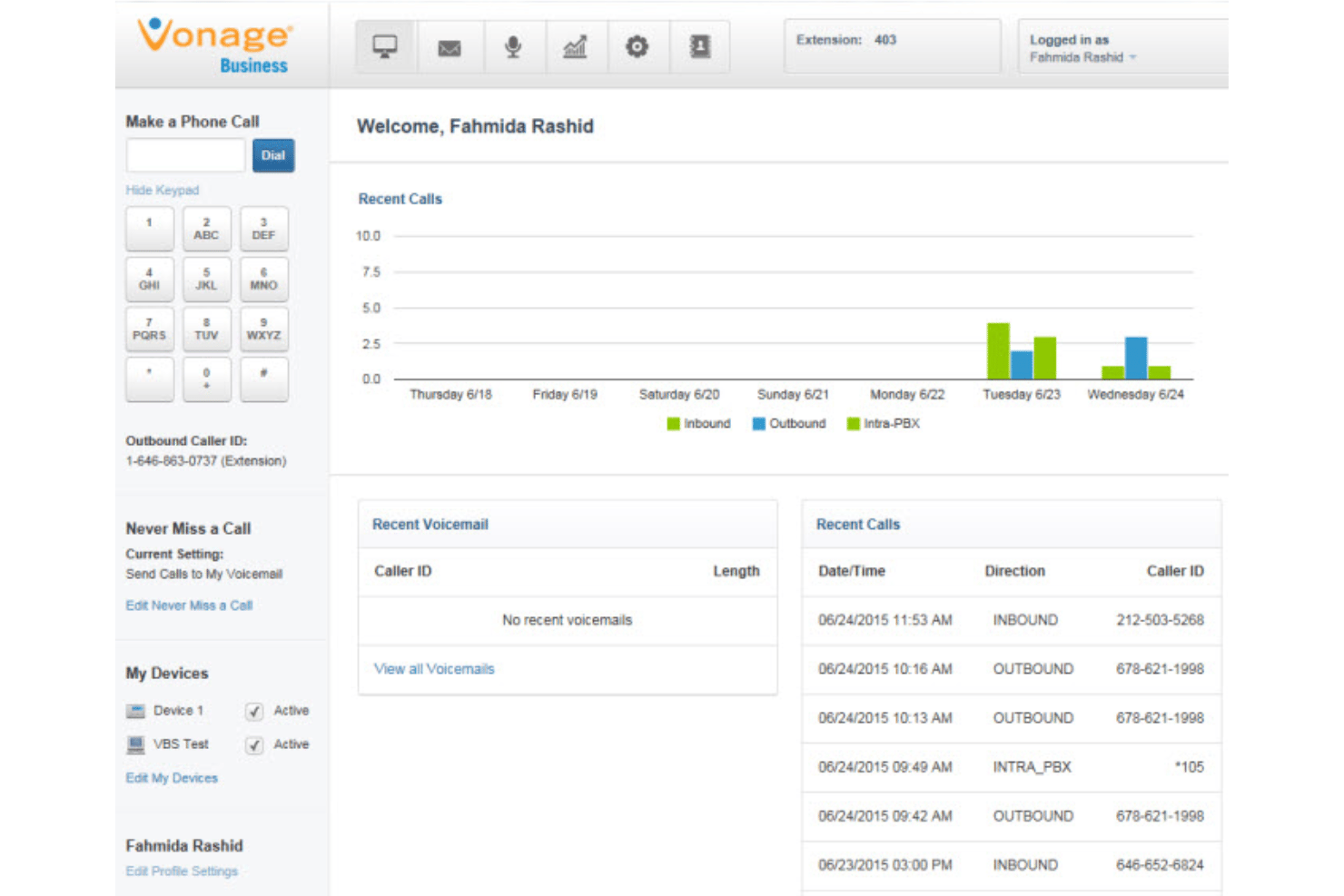
Task: Tap keypad key 2 ABC
Action: [206, 229]
